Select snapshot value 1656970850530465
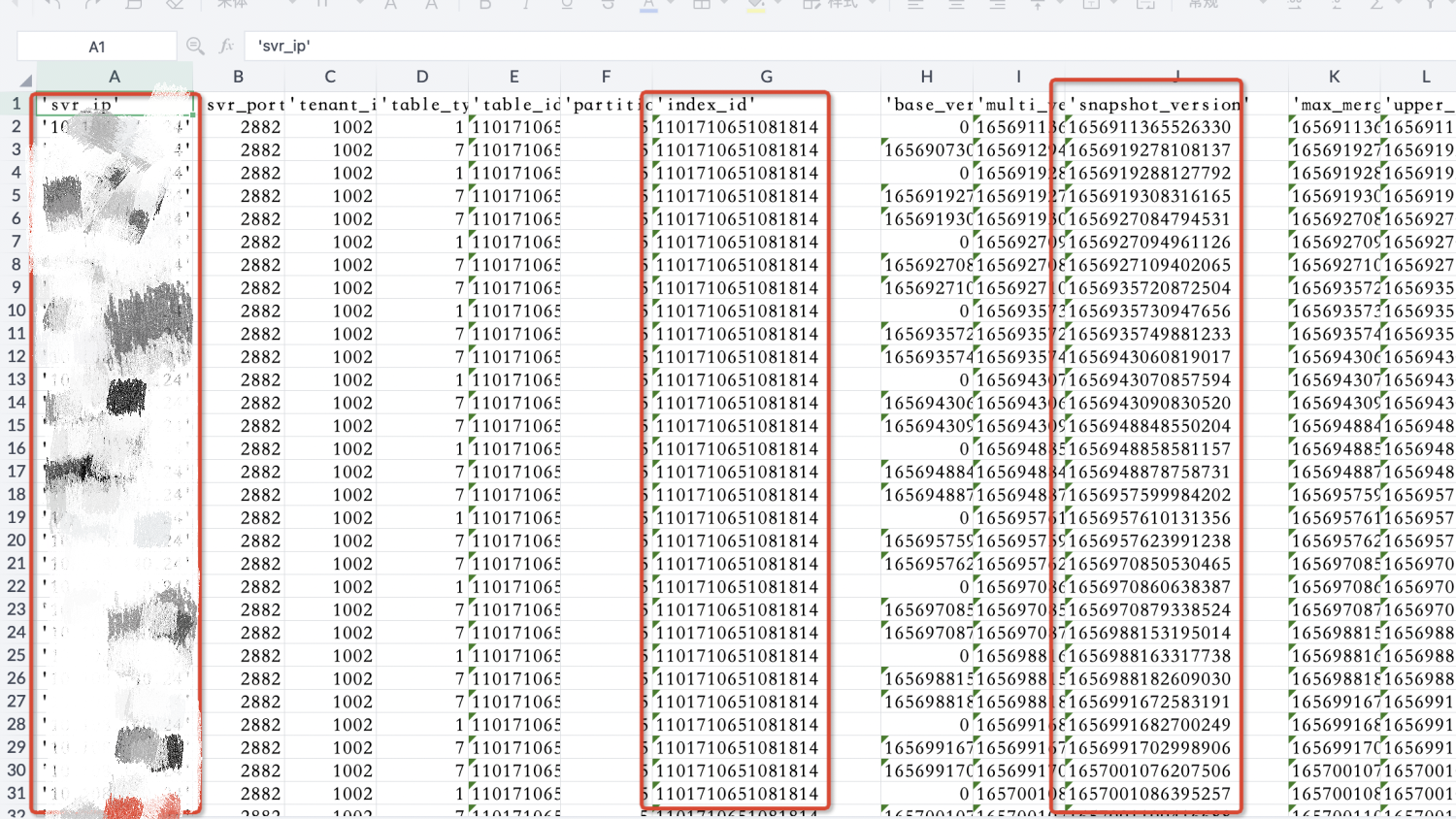The image size is (1456, 819). point(1176,564)
